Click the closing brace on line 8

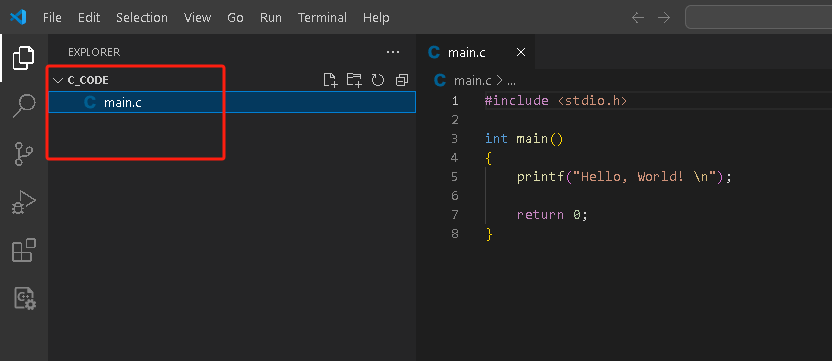pos(489,234)
